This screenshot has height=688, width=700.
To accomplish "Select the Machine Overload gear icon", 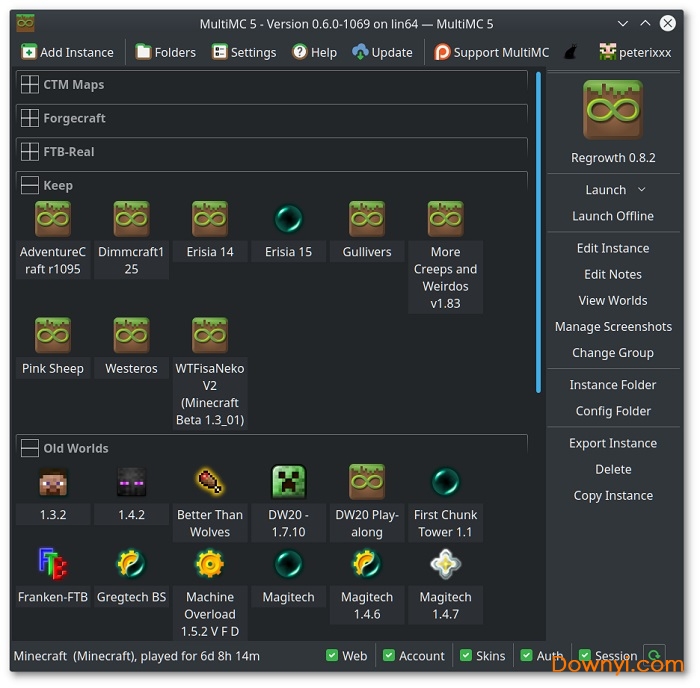I will (x=210, y=564).
